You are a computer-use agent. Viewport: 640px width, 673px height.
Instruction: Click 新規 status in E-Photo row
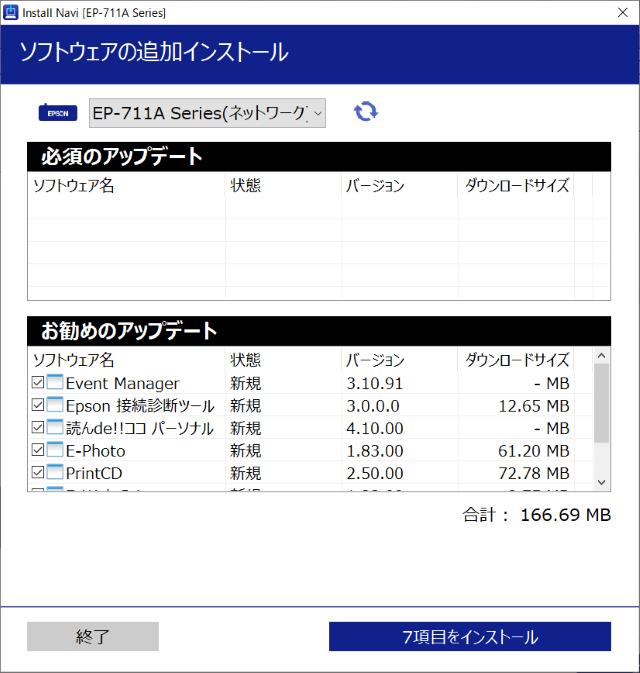click(x=246, y=451)
